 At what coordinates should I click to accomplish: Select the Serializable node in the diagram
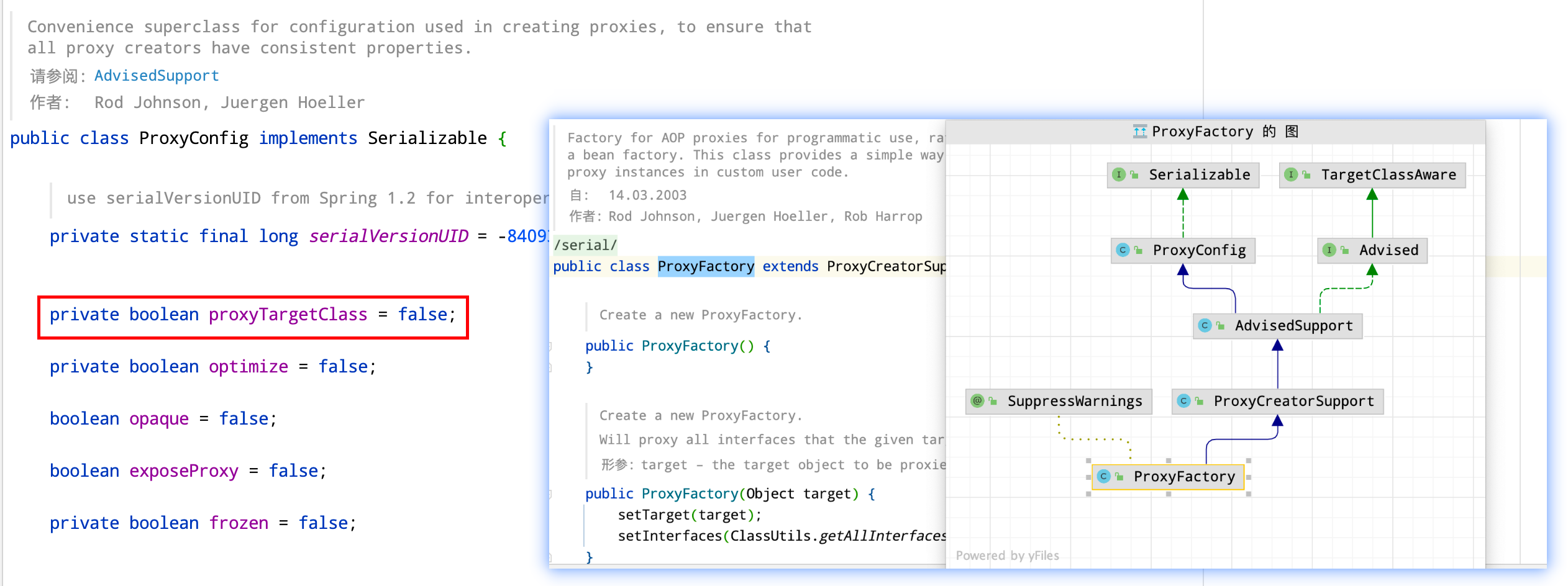(1183, 175)
